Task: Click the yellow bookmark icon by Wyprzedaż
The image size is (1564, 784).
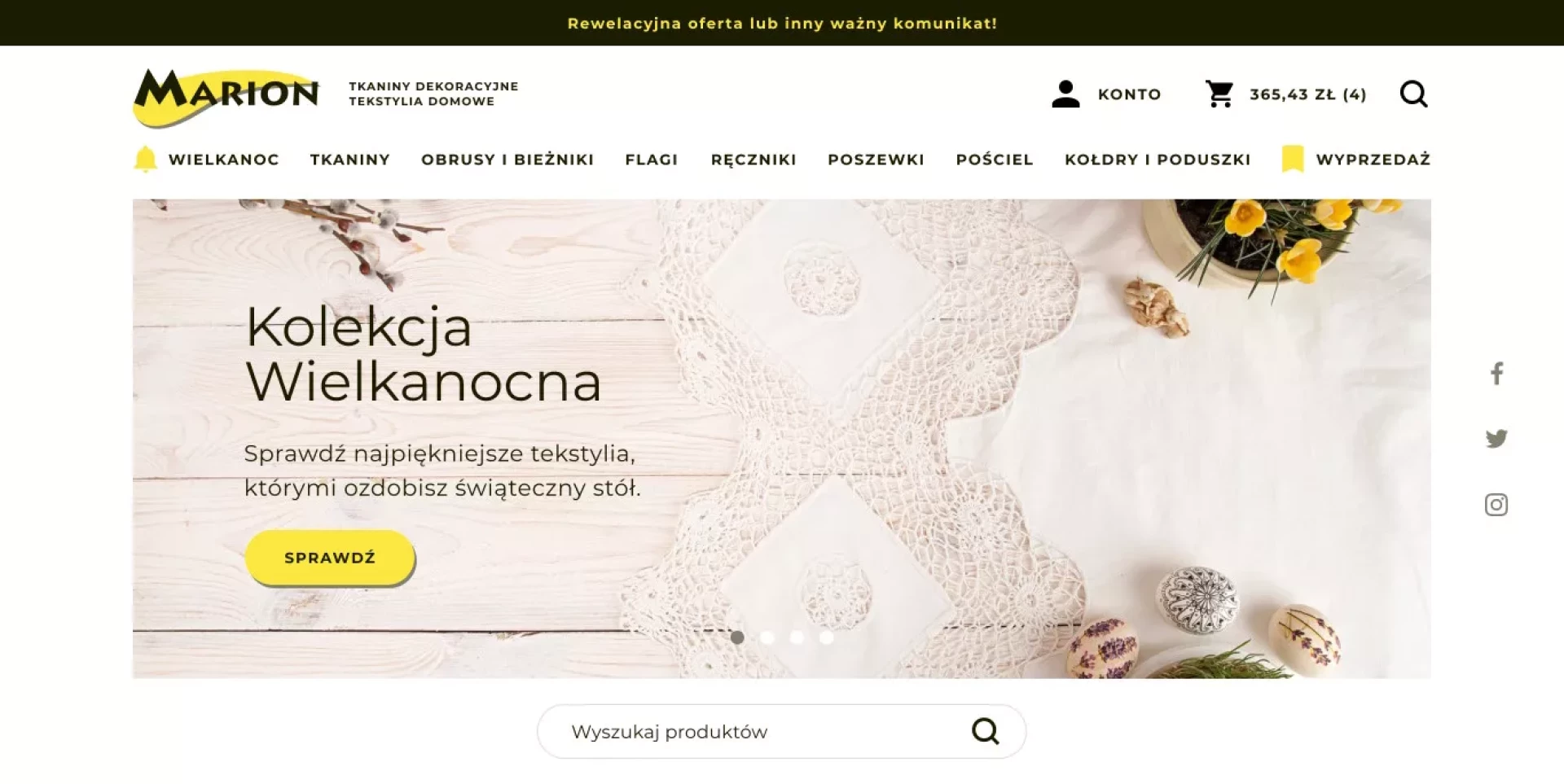Action: coord(1293,159)
